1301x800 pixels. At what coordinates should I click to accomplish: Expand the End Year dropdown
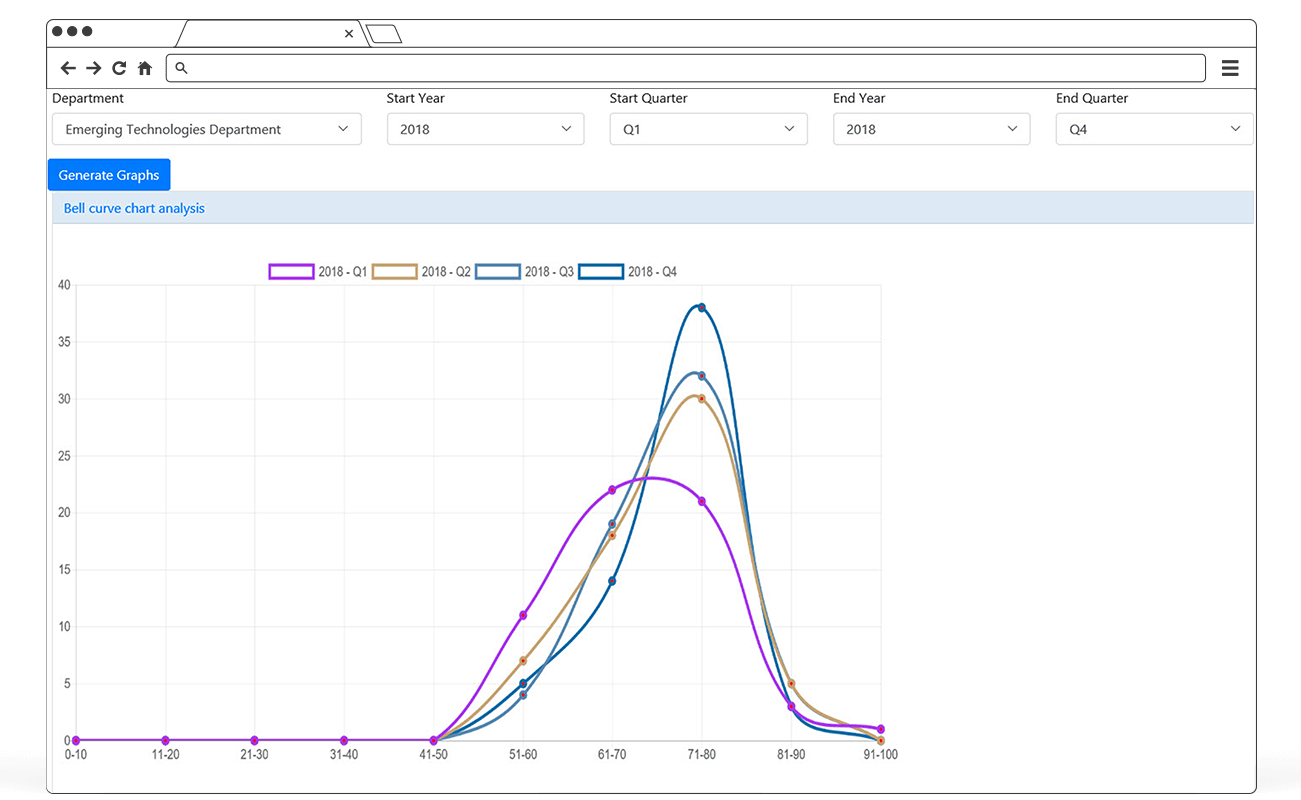(x=931, y=129)
